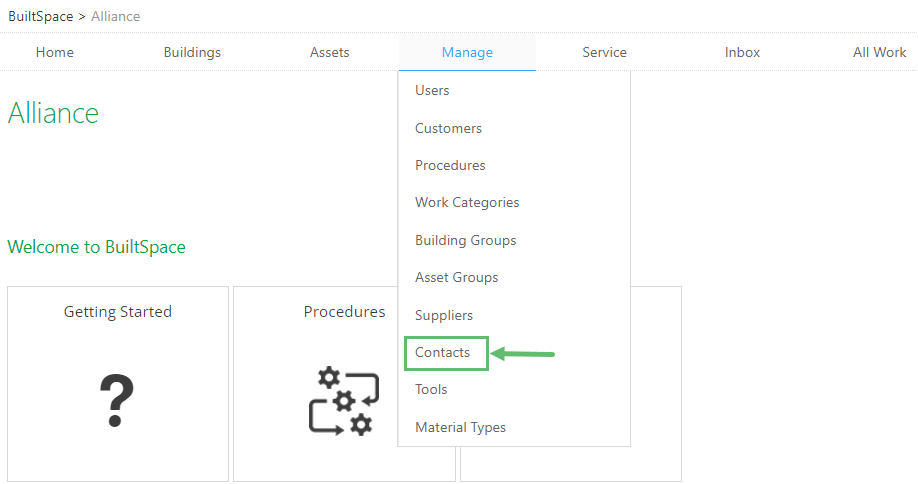Select Users from the Manage menu

click(x=432, y=90)
